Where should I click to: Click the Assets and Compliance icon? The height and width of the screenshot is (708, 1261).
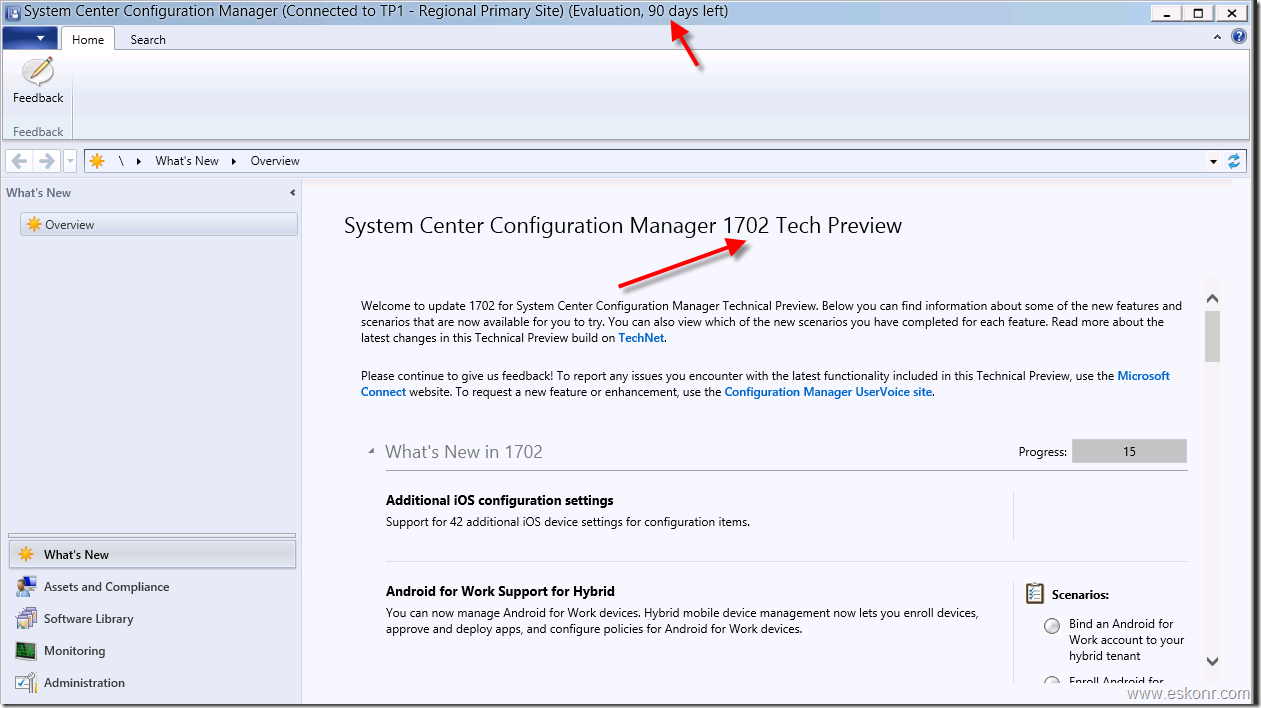(26, 587)
